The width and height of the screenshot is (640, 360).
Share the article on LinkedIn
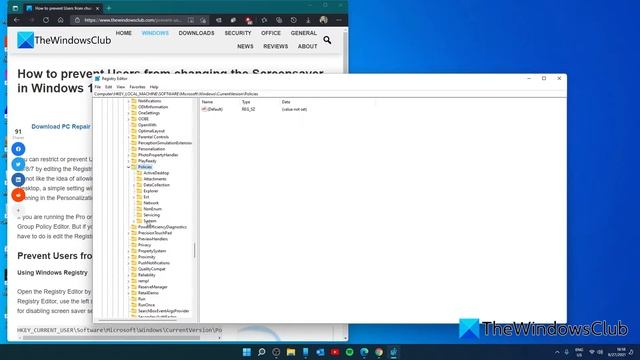click(x=18, y=180)
